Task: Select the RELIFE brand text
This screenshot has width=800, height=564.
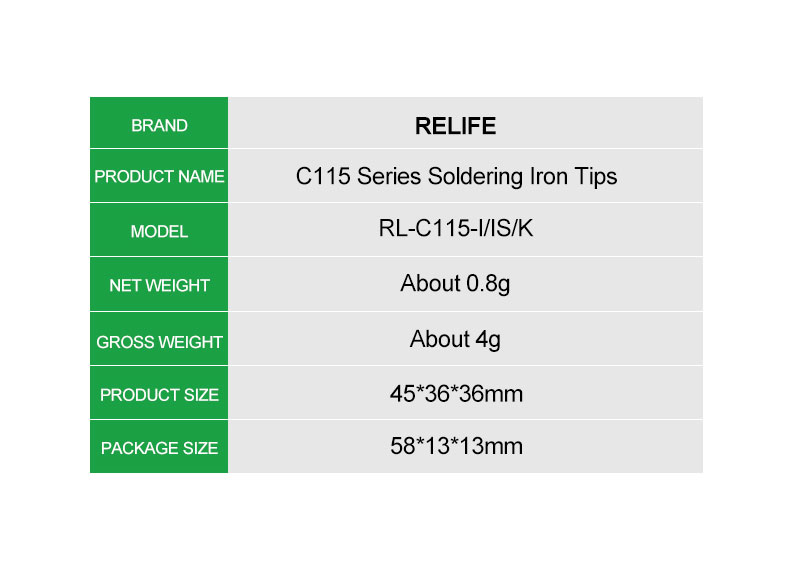Action: pyautogui.click(x=455, y=126)
